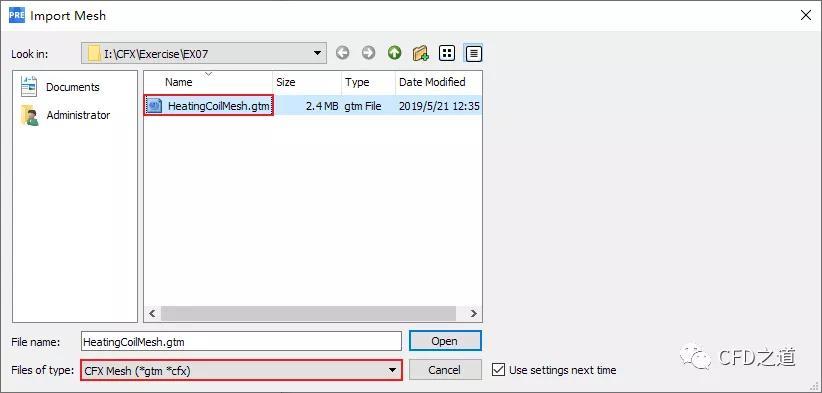
Task: Expand the Look in path dropdown
Action: [317, 53]
